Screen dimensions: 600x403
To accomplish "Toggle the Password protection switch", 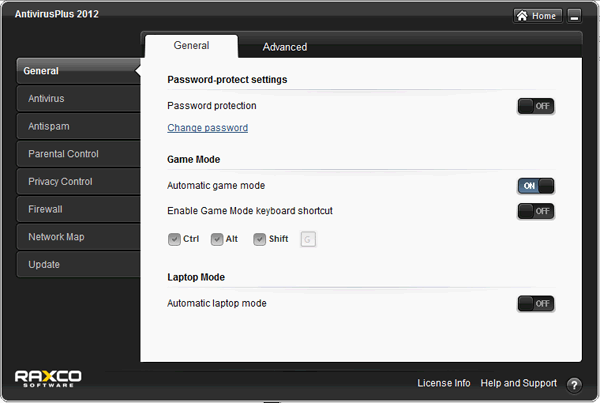I will pyautogui.click(x=535, y=106).
